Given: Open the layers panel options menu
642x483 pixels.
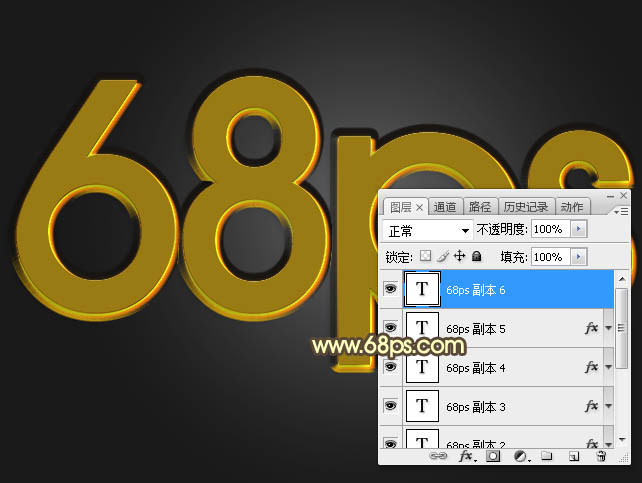Looking at the screenshot, I should (x=621, y=211).
